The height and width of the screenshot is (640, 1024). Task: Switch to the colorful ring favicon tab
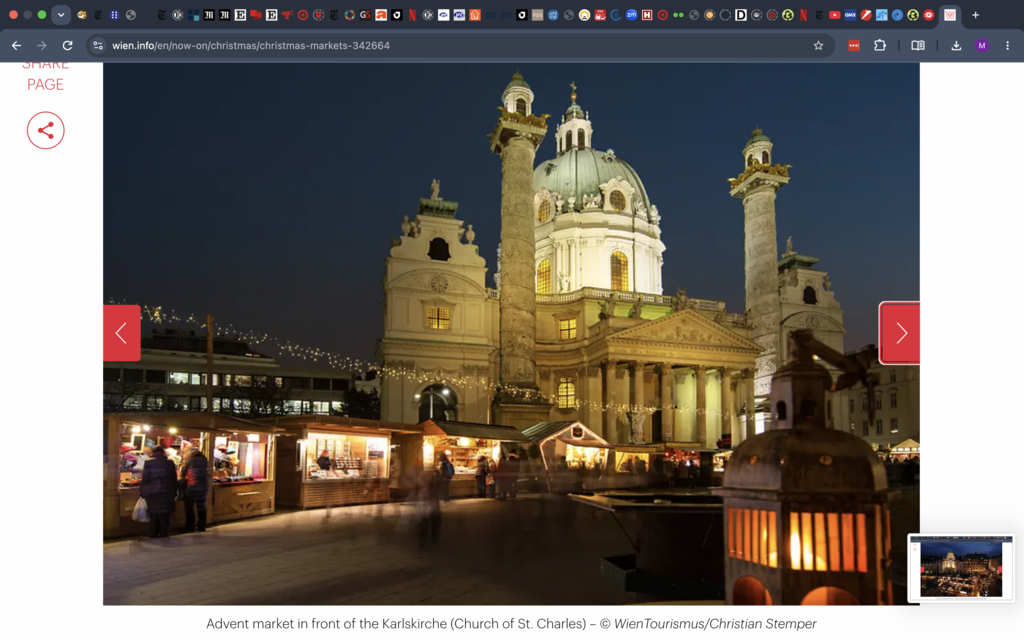click(349, 15)
